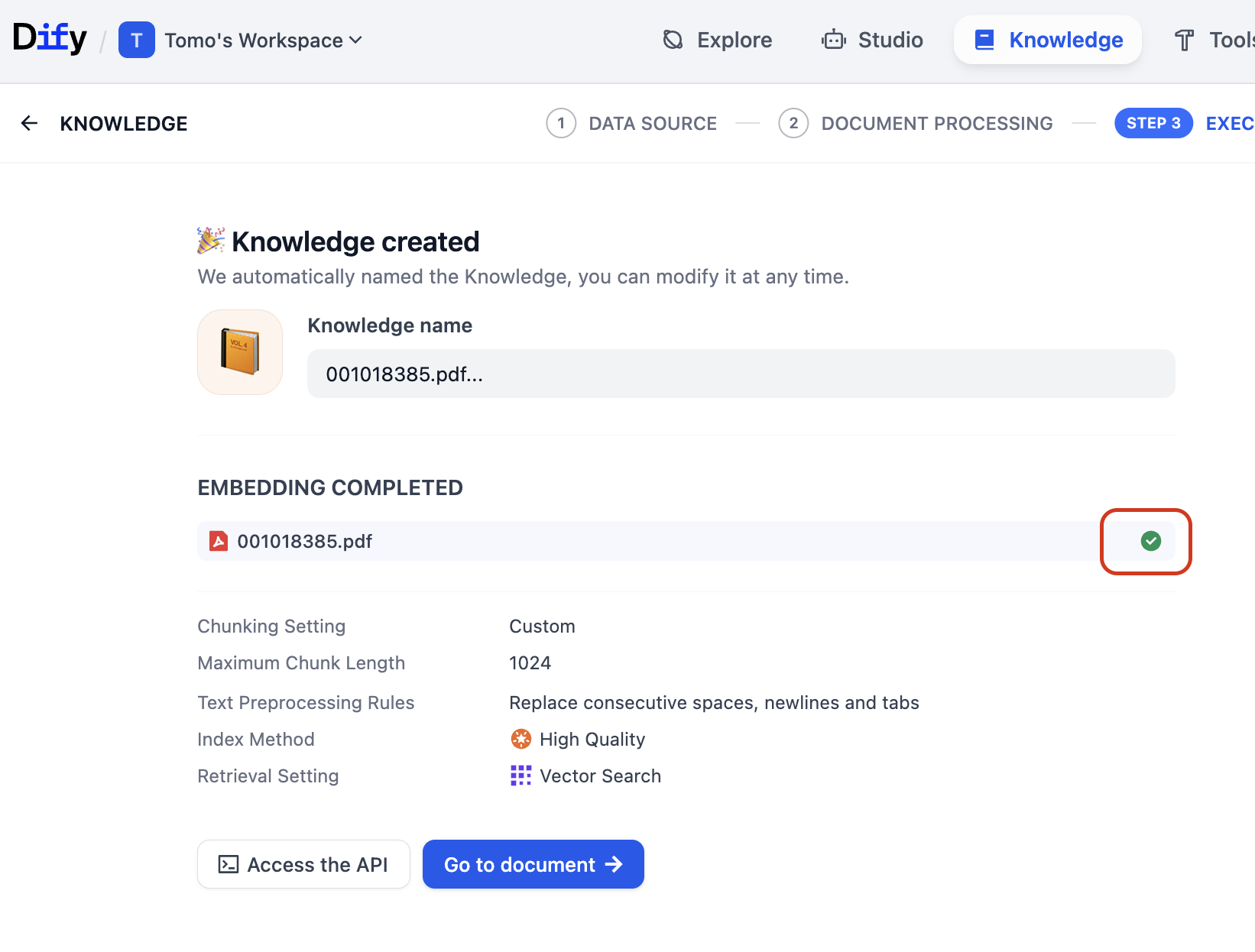1255x952 pixels.
Task: Open the Explore tab
Action: (717, 40)
